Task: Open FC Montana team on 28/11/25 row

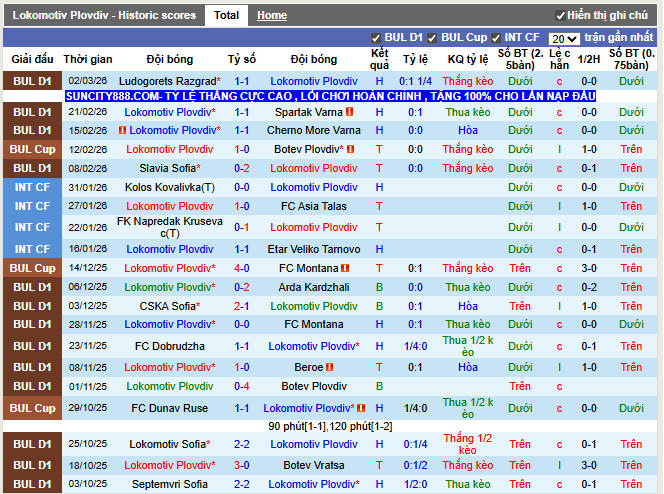Action: coord(314,324)
